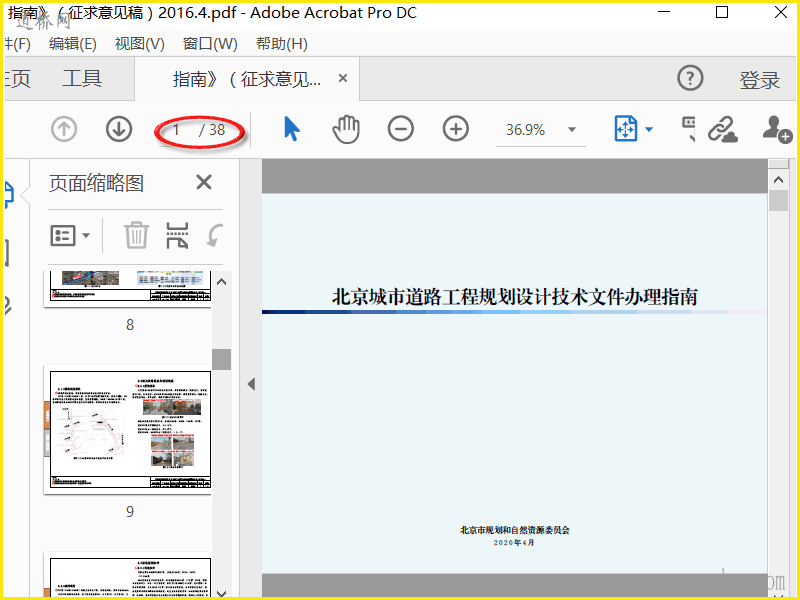Click the document title 北京城市道路工程规划设计技术文件办理指南
800x600 pixels.
(514, 296)
